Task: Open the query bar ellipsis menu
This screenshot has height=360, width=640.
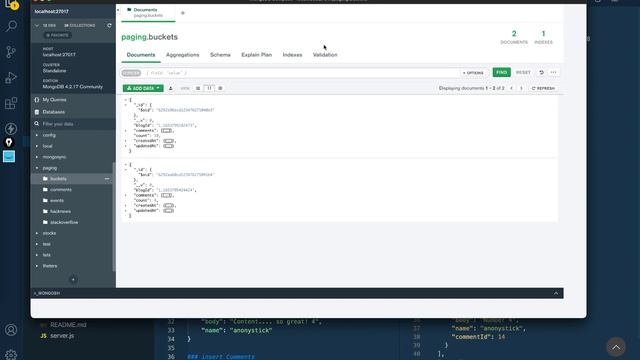Action: [x=553, y=72]
